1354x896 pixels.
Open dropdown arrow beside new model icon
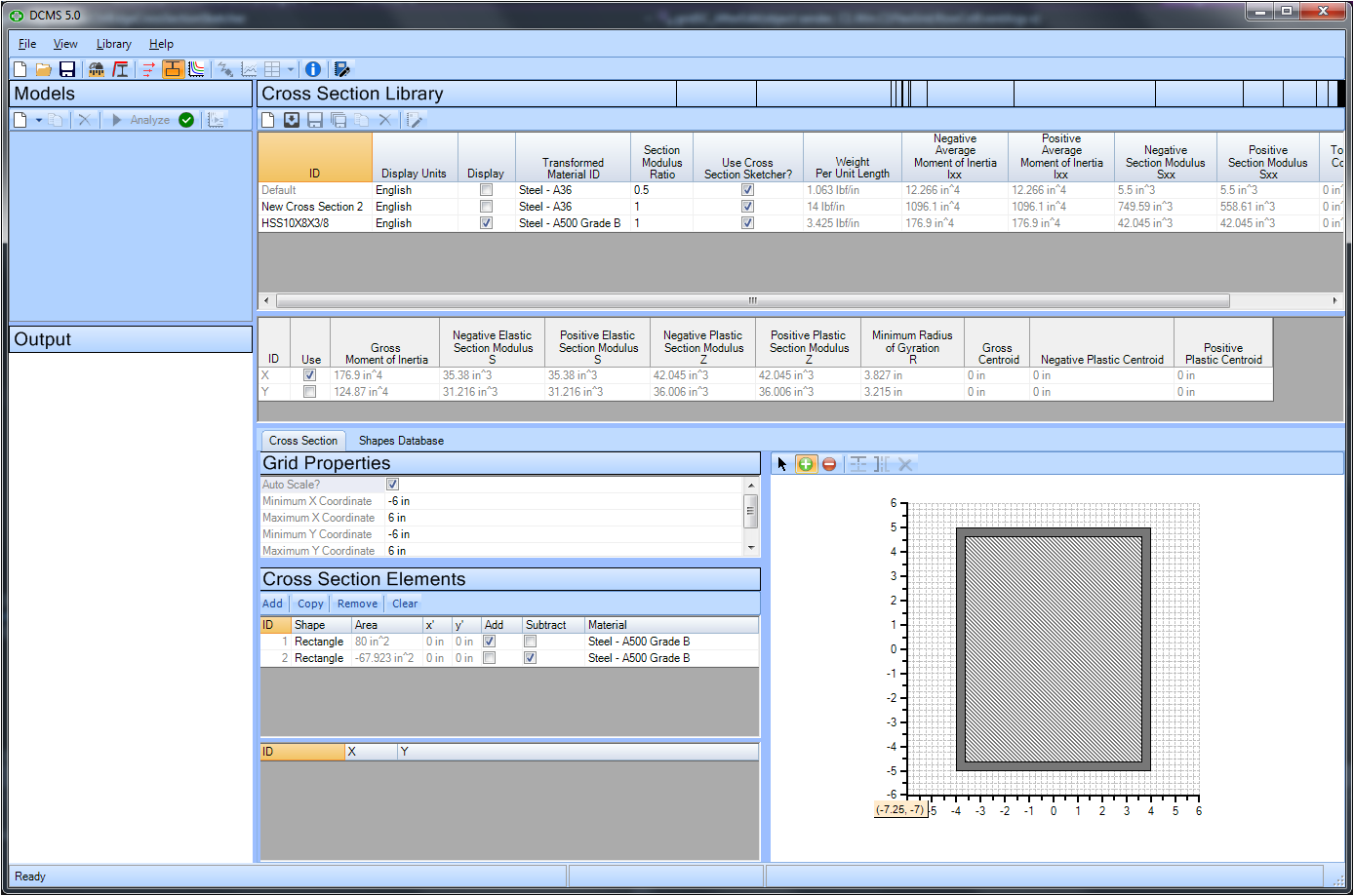[39, 120]
